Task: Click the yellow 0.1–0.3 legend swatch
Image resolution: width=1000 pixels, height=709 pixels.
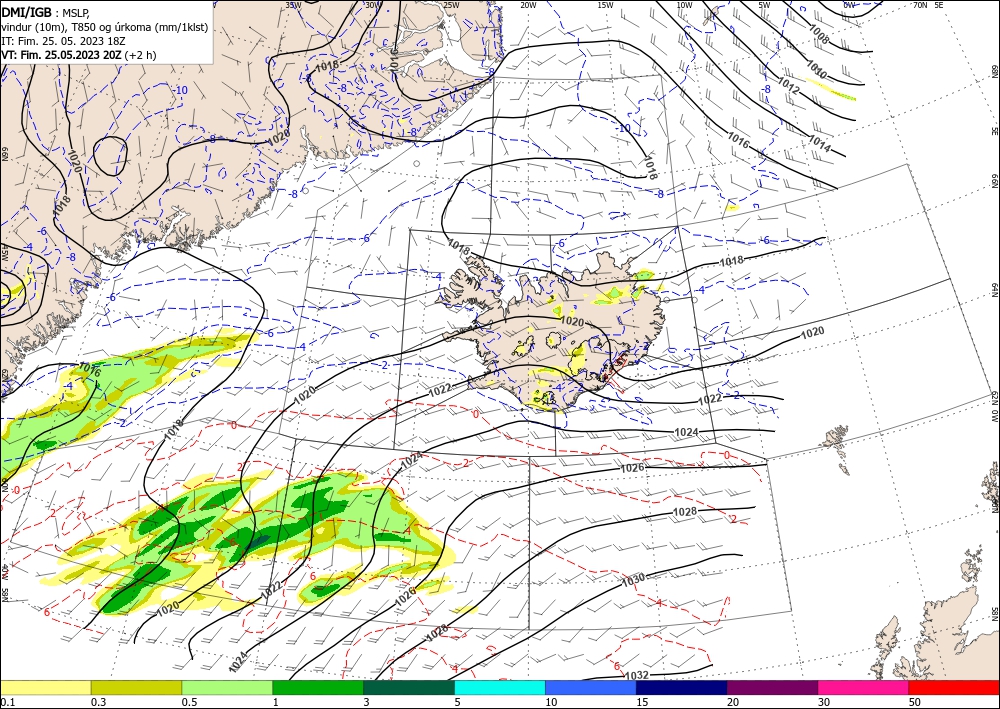Action: tap(45, 687)
